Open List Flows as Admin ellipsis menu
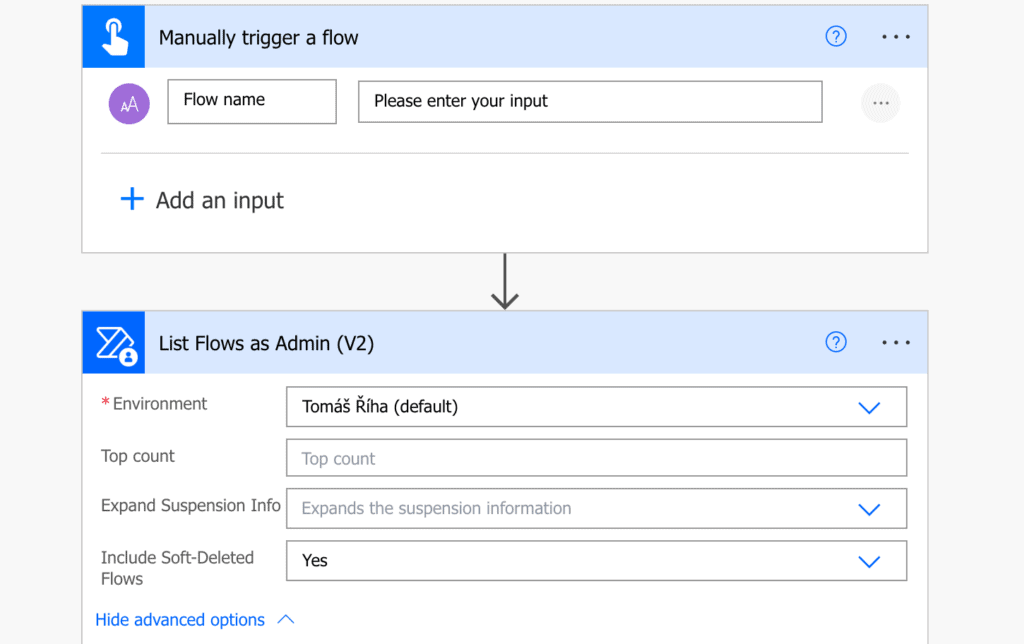Screen dimensions: 1024x644 [x=896, y=343]
